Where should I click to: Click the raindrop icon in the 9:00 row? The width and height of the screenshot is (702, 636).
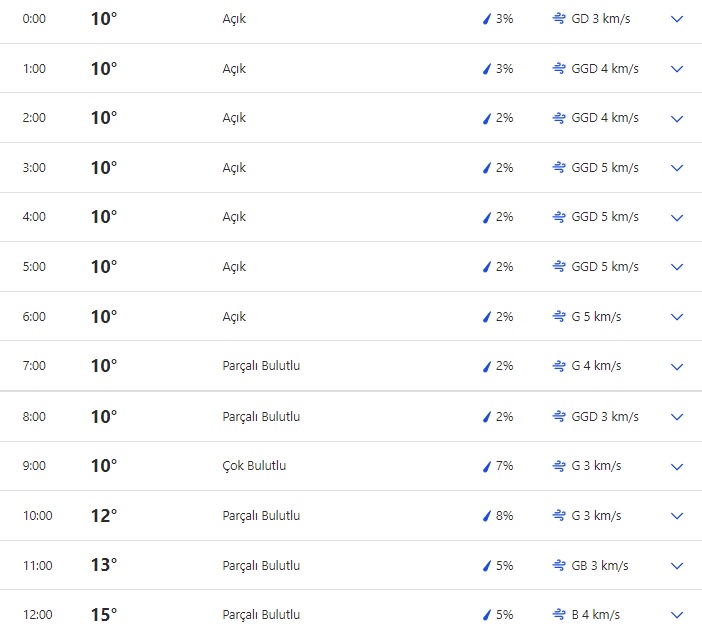(x=487, y=466)
